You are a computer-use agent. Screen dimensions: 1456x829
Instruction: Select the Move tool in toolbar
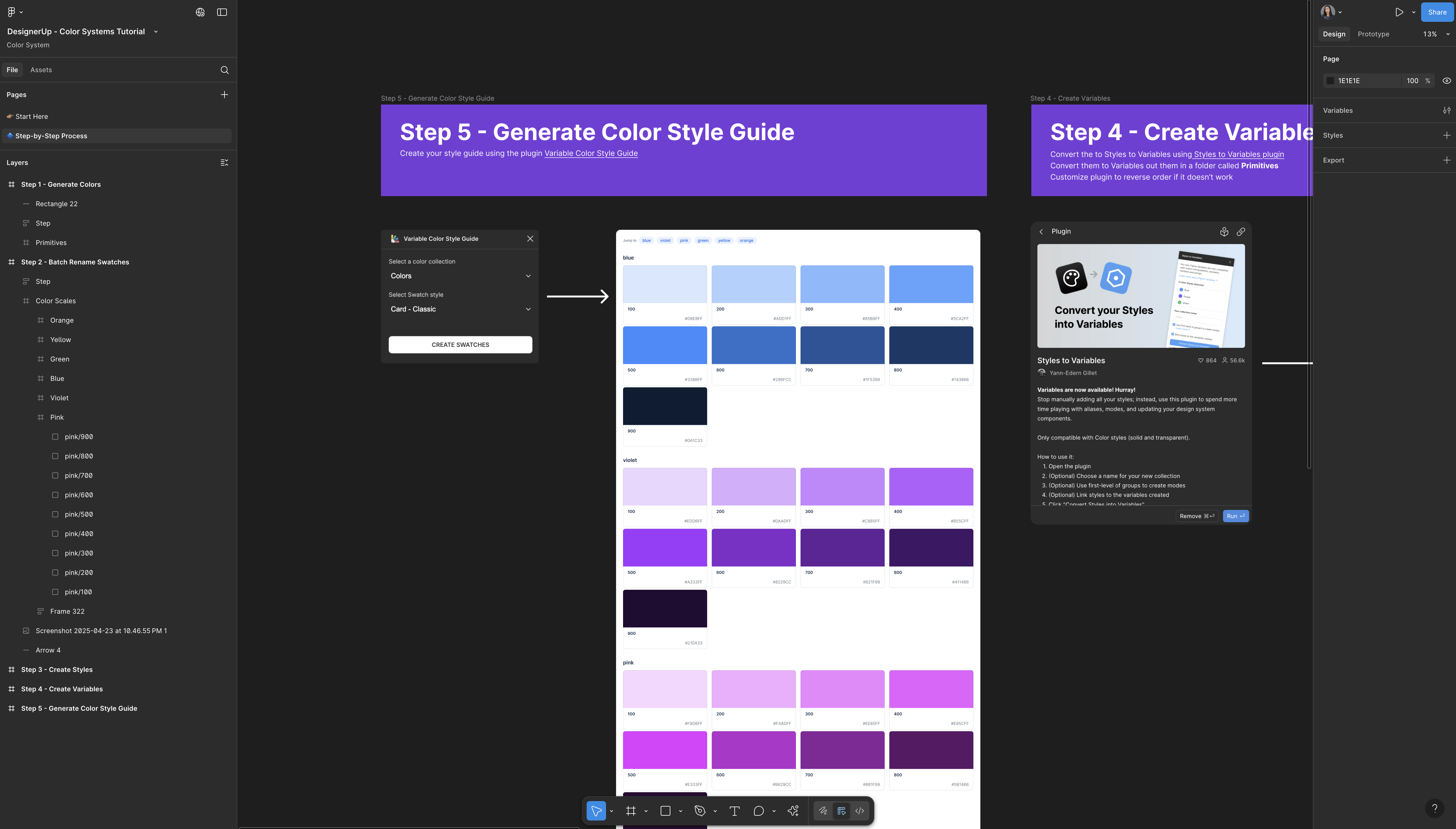[x=596, y=811]
